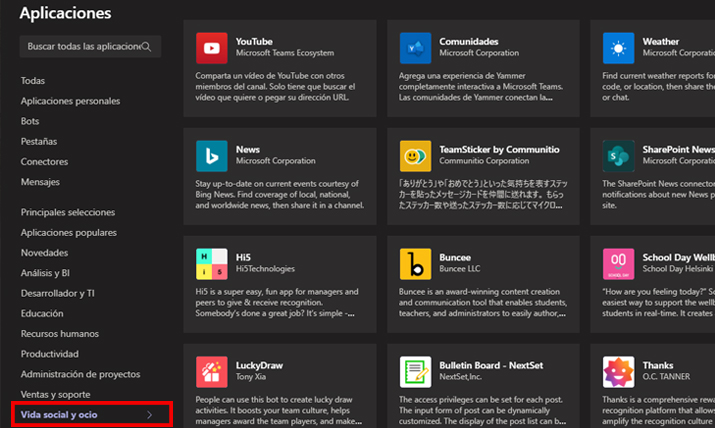Open Productividad category
Image resolution: width=715 pixels, height=428 pixels.
[50, 354]
